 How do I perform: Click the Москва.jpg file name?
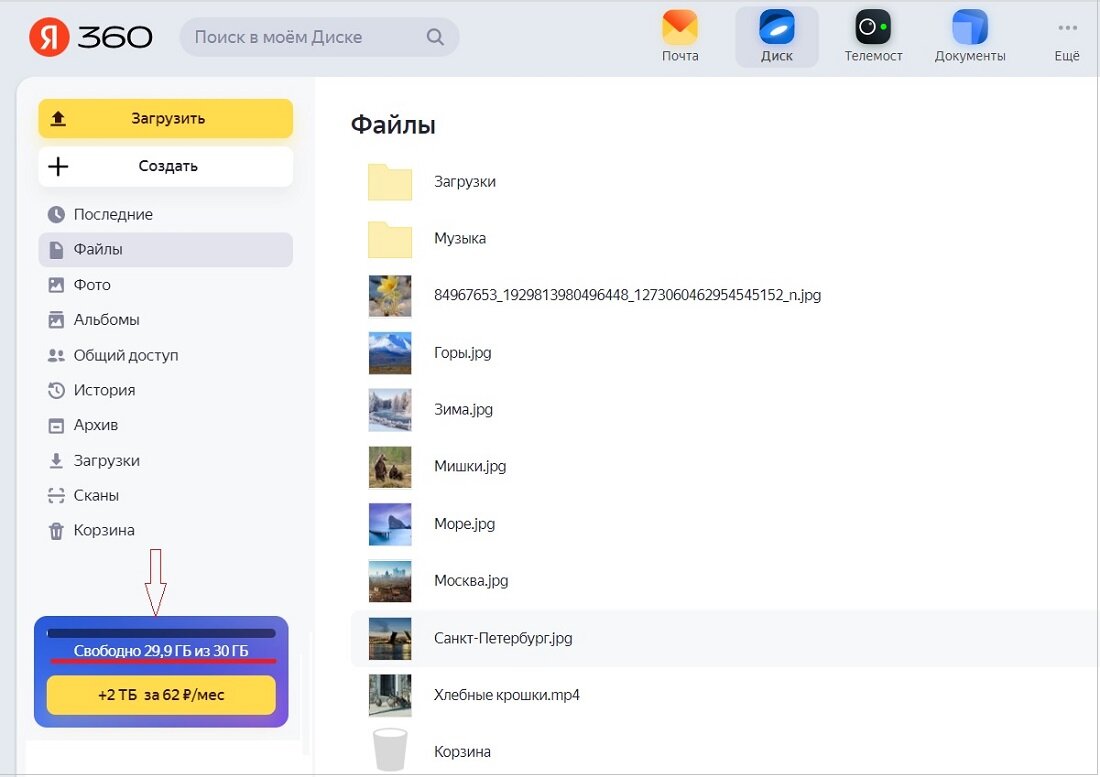pos(471,581)
